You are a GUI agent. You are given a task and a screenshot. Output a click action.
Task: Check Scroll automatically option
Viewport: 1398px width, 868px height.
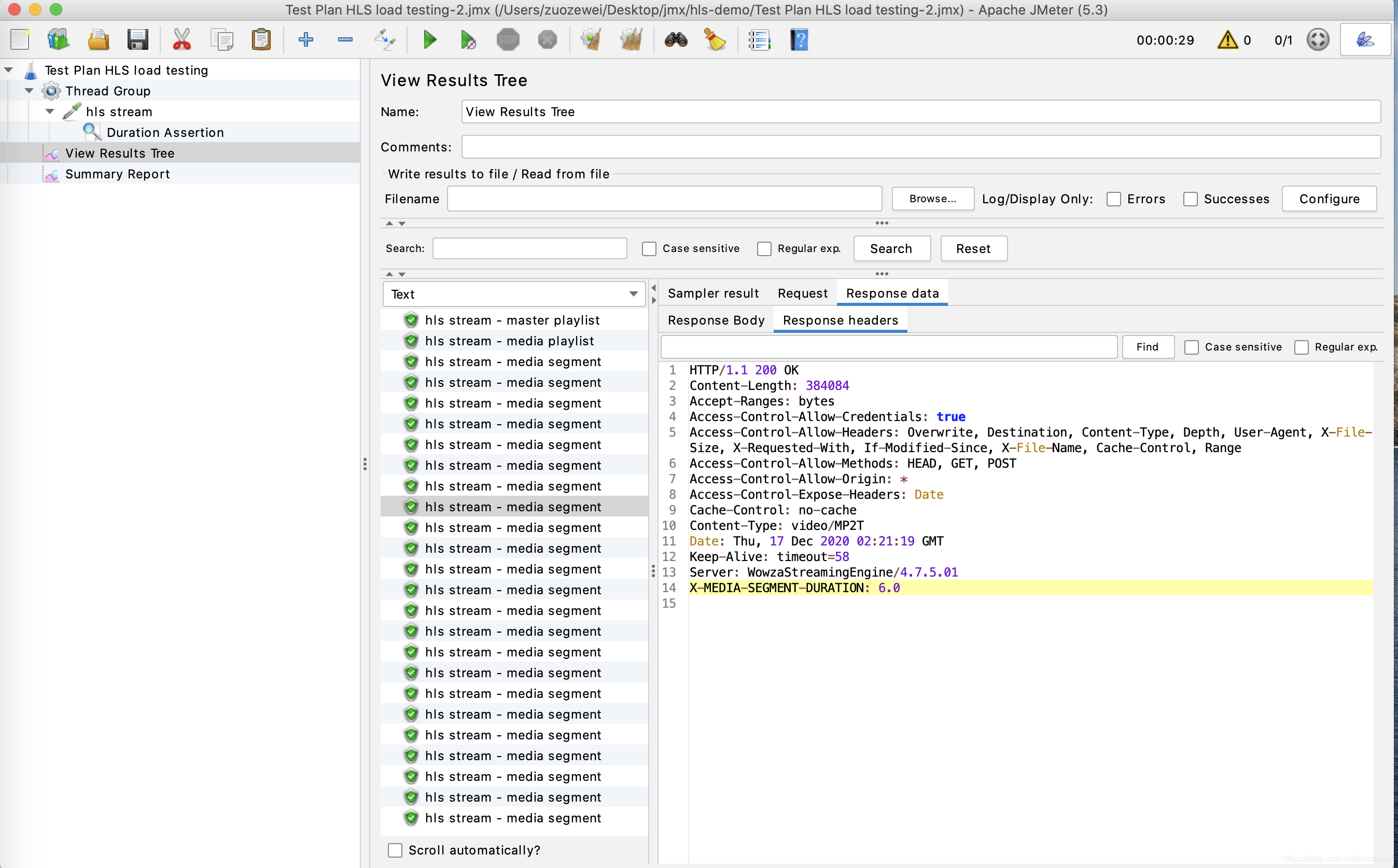395,850
